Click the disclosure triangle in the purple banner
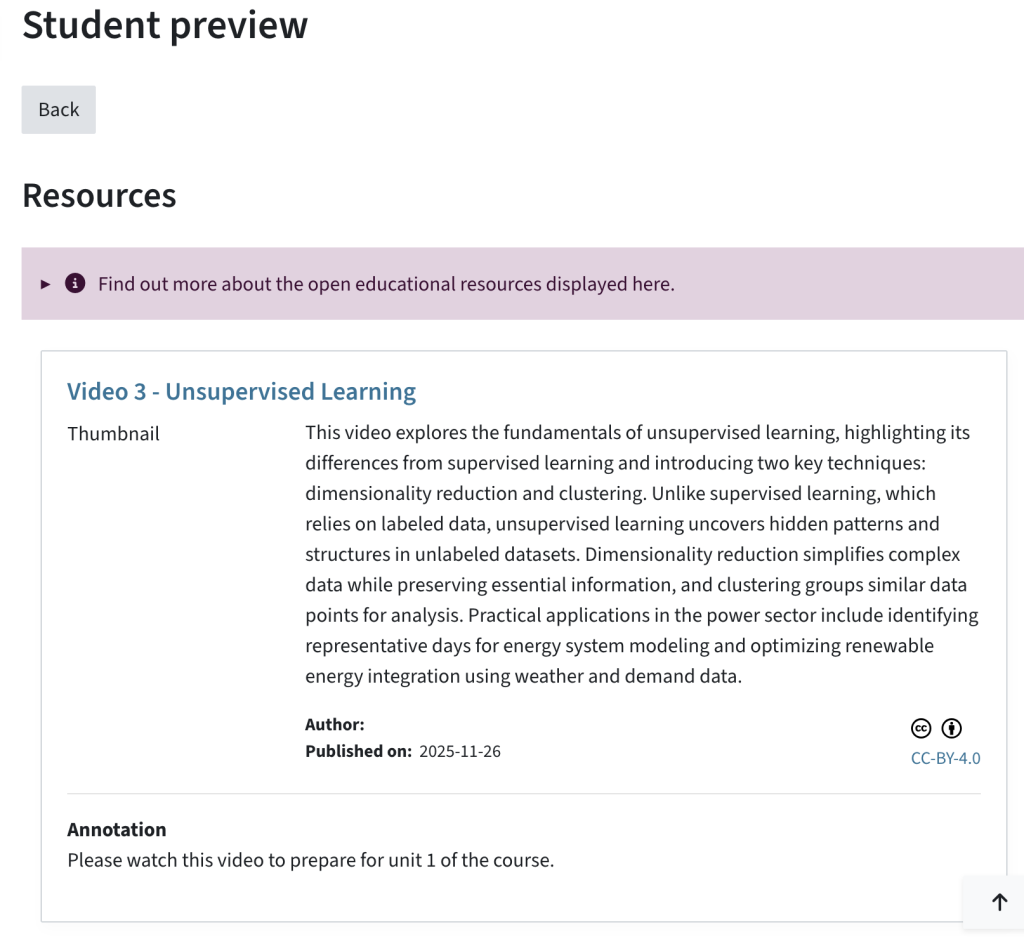This screenshot has height=939, width=1024. 45,284
